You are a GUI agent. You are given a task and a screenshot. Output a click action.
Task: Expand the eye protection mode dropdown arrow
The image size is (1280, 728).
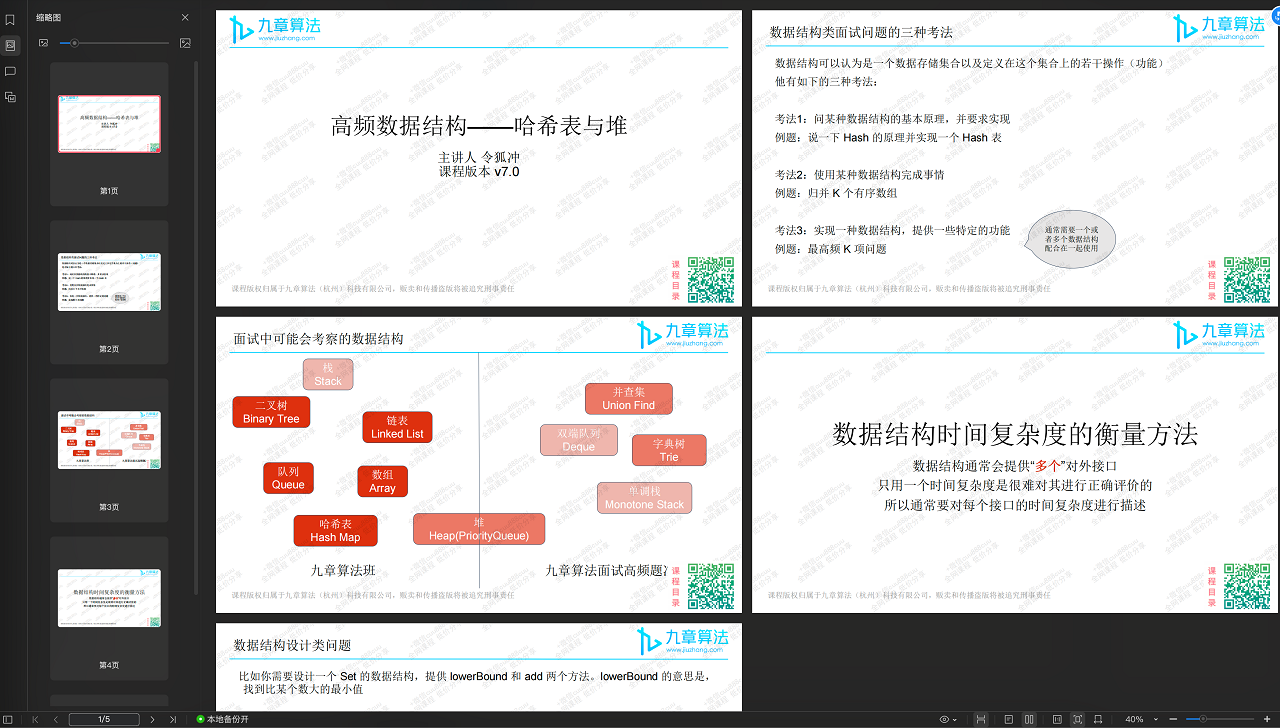(x=956, y=719)
